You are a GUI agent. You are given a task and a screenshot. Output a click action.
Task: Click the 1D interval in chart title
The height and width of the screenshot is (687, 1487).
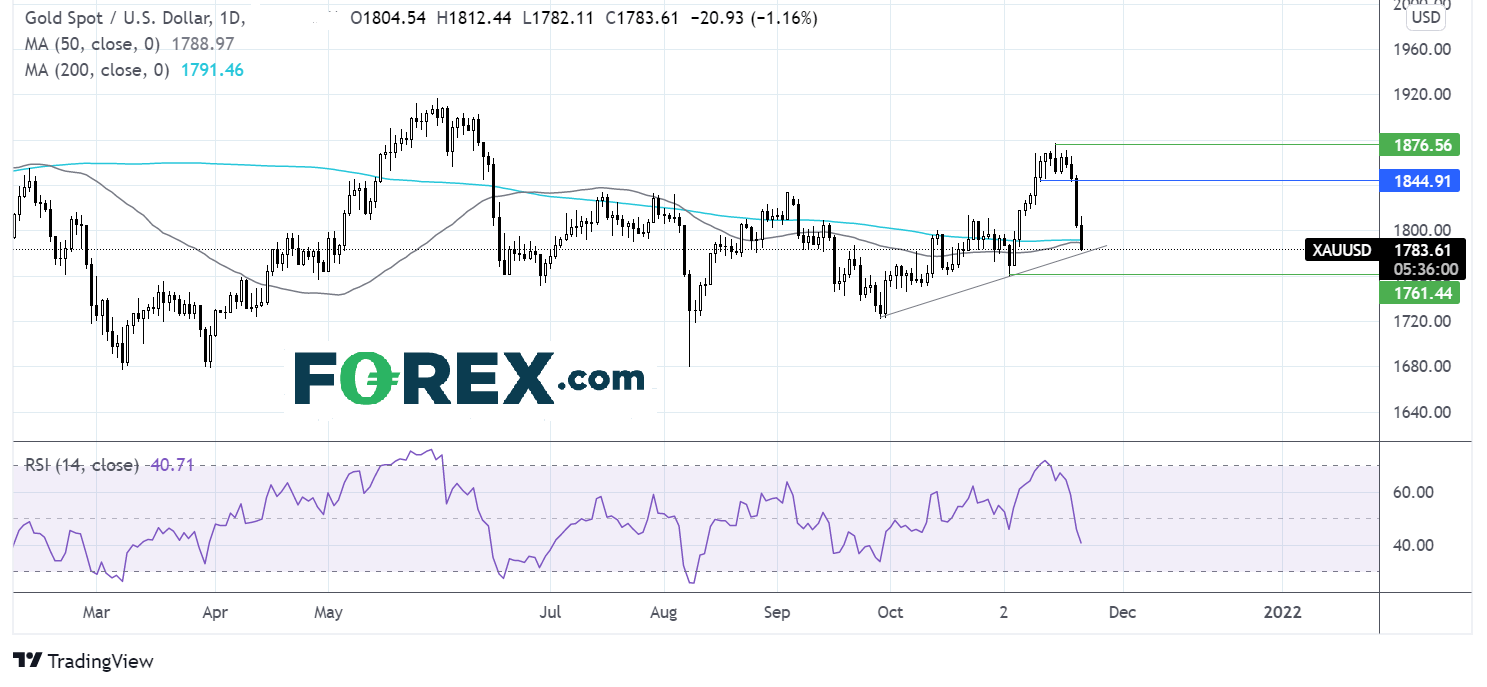point(228,19)
